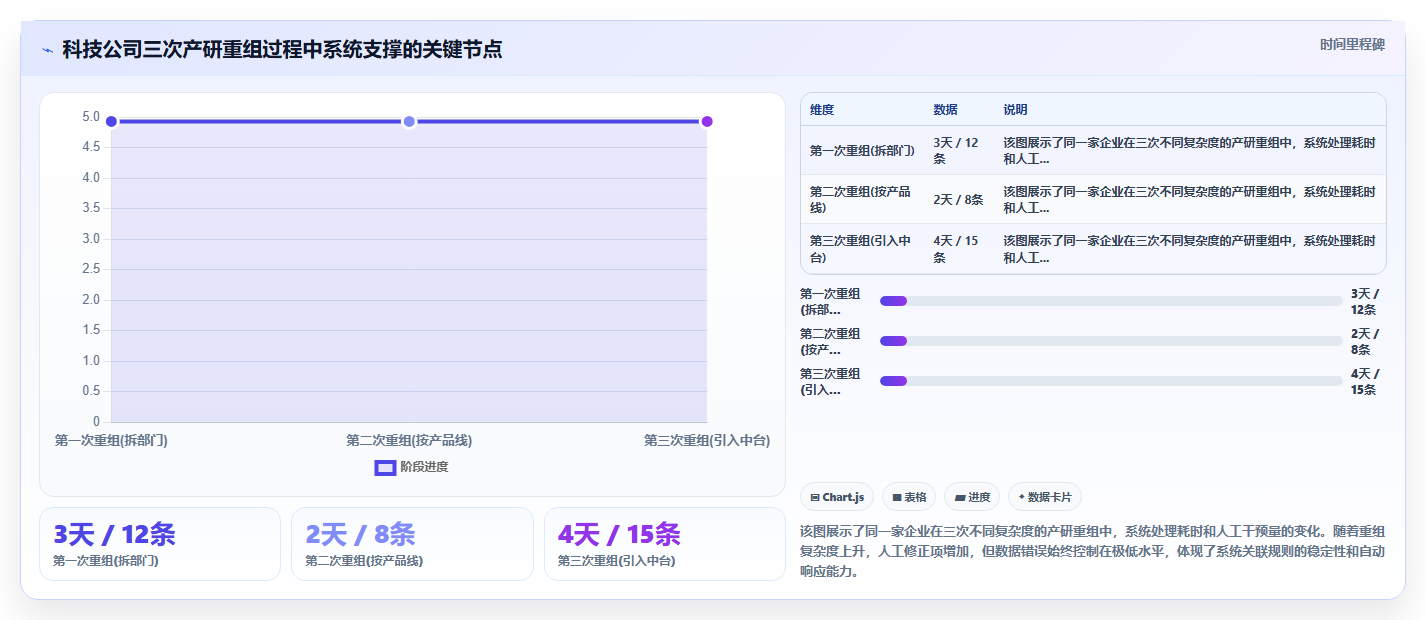This screenshot has width=1426, height=620.
Task: Click 第三次重组(引入中台) label in data card
Action: (617, 561)
